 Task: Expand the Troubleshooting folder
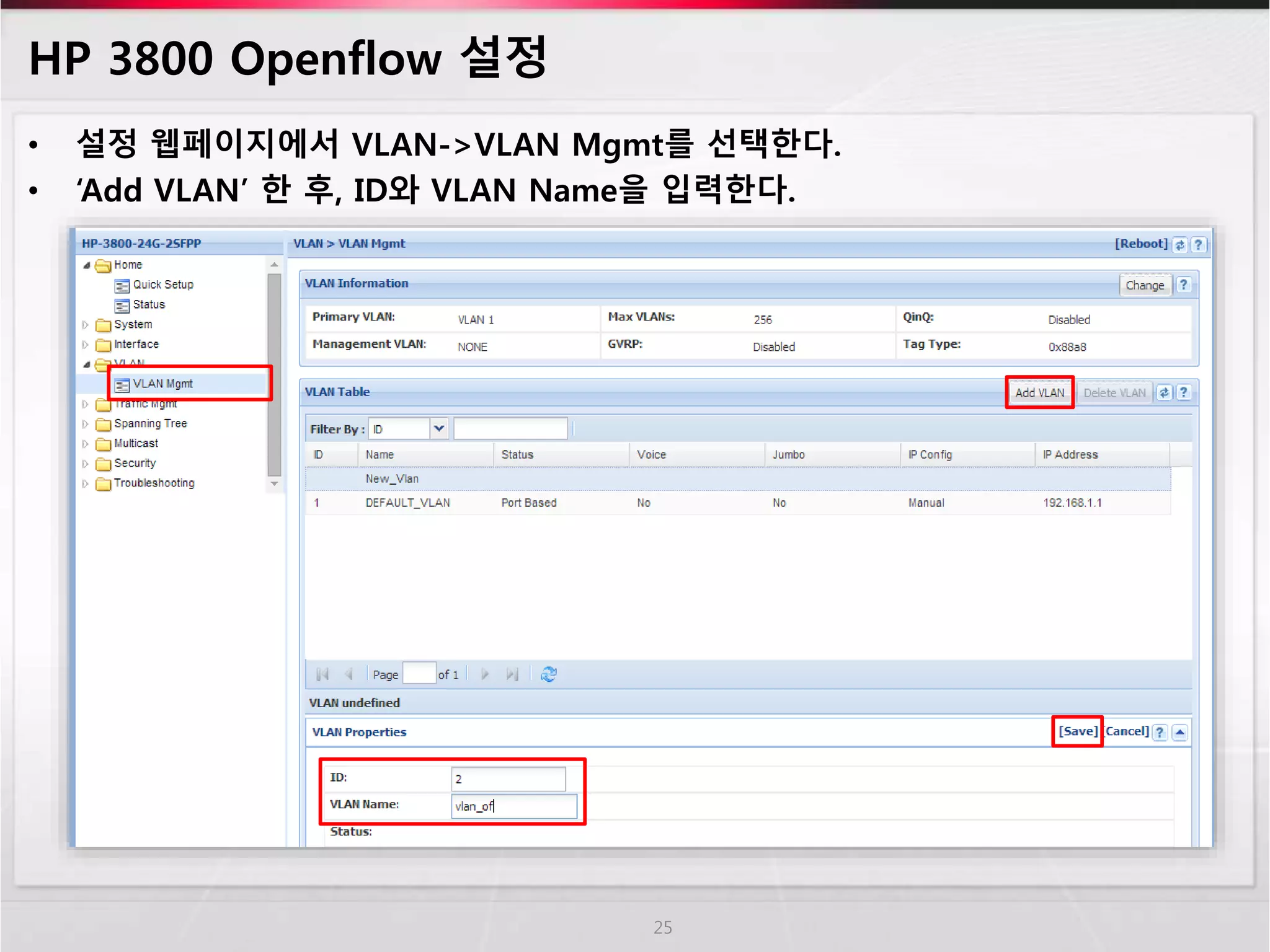86,483
